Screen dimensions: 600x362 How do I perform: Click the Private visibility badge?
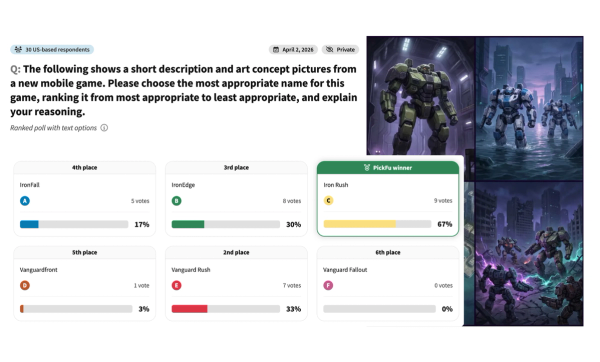[340, 50]
